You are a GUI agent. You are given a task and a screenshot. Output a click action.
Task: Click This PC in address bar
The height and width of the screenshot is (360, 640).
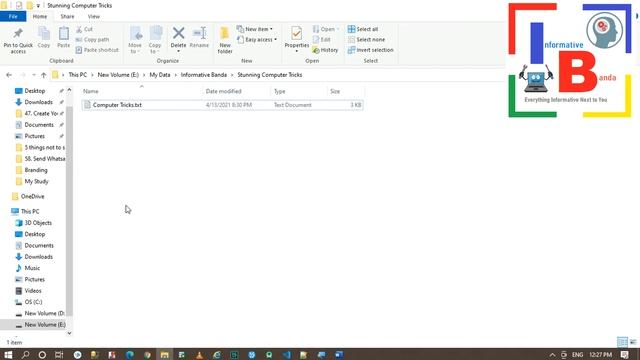[x=78, y=75]
